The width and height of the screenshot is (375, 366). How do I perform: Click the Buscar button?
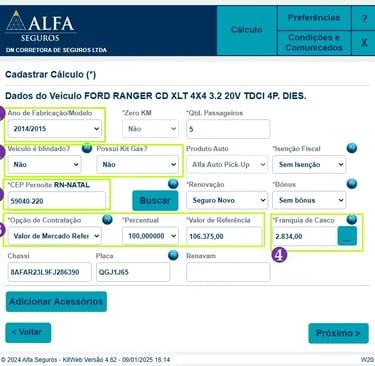(155, 200)
